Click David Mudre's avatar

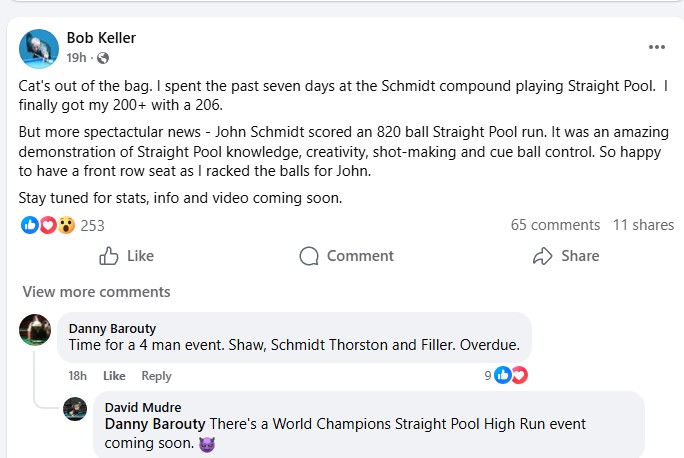tap(75, 409)
